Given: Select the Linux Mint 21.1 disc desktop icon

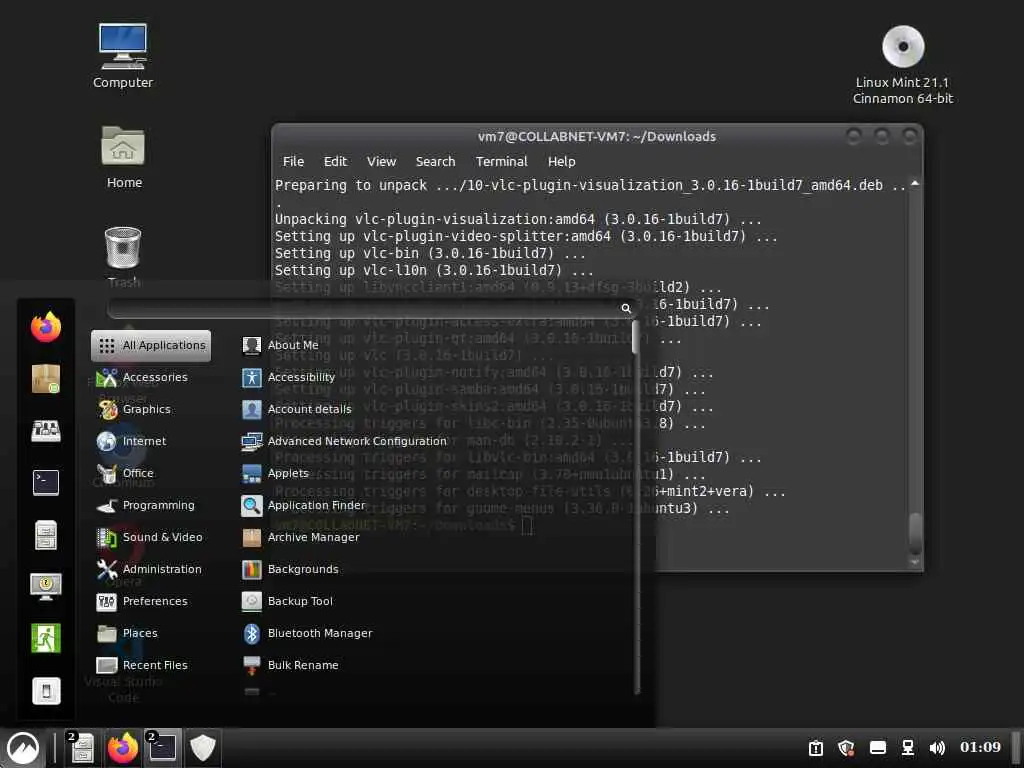Looking at the screenshot, I should pyautogui.click(x=903, y=65).
